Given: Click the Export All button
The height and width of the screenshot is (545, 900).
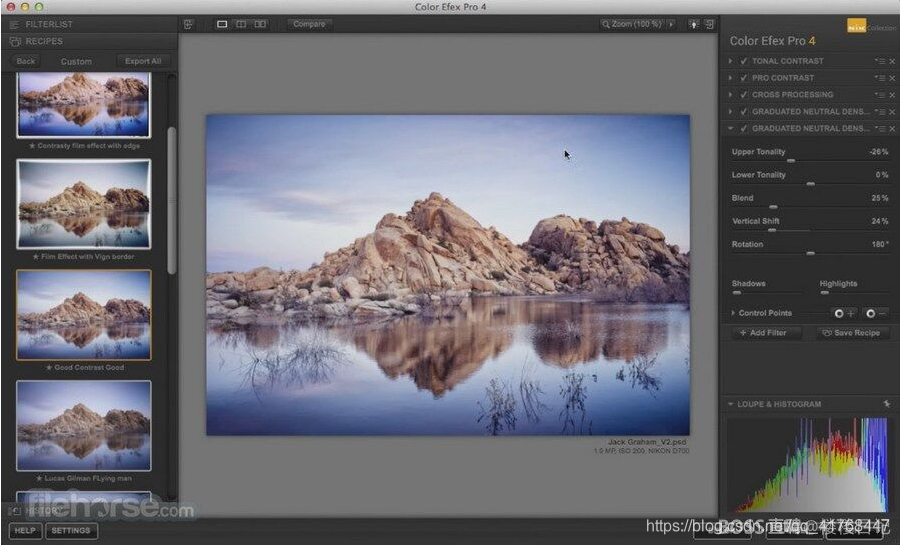Looking at the screenshot, I should point(143,61).
